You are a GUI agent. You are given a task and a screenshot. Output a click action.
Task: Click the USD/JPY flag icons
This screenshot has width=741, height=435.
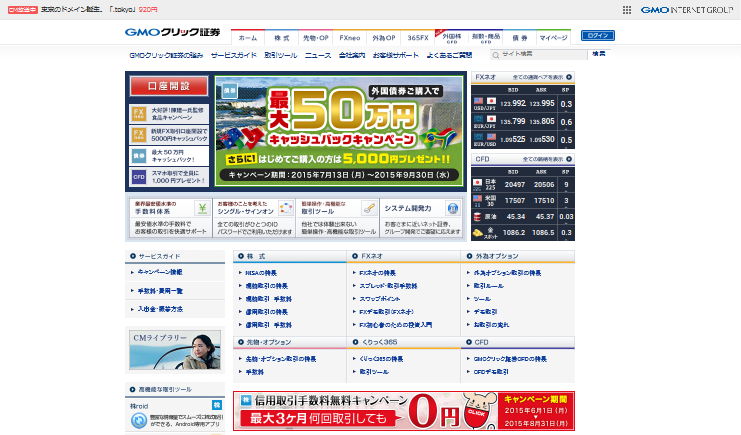click(485, 101)
